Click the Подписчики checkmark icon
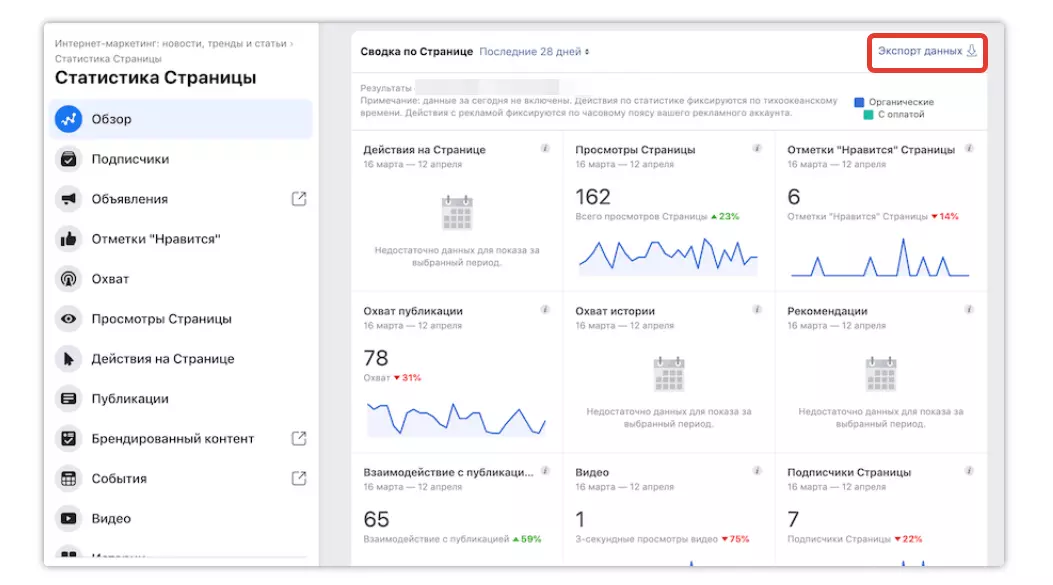Screen dimensions: 1053x585 pyautogui.click(x=68, y=159)
